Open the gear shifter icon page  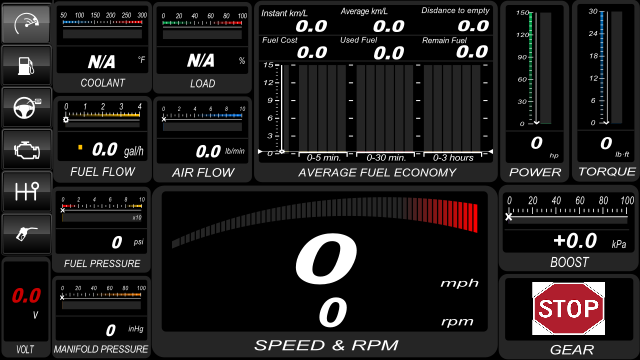(x=27, y=191)
